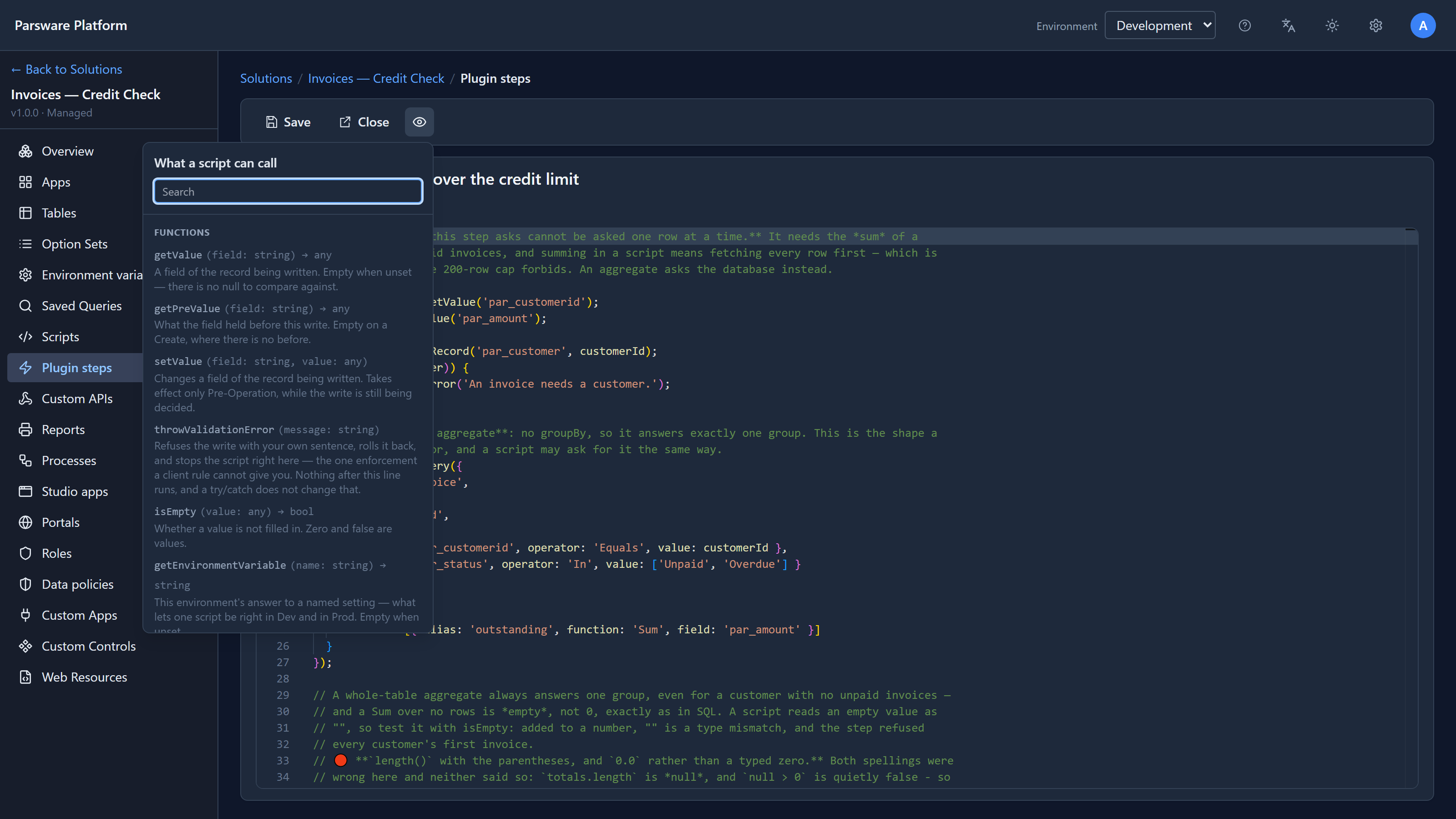Screen dimensions: 1456x819
Task: Go to Studio apps in sidebar
Action: [x=75, y=491]
